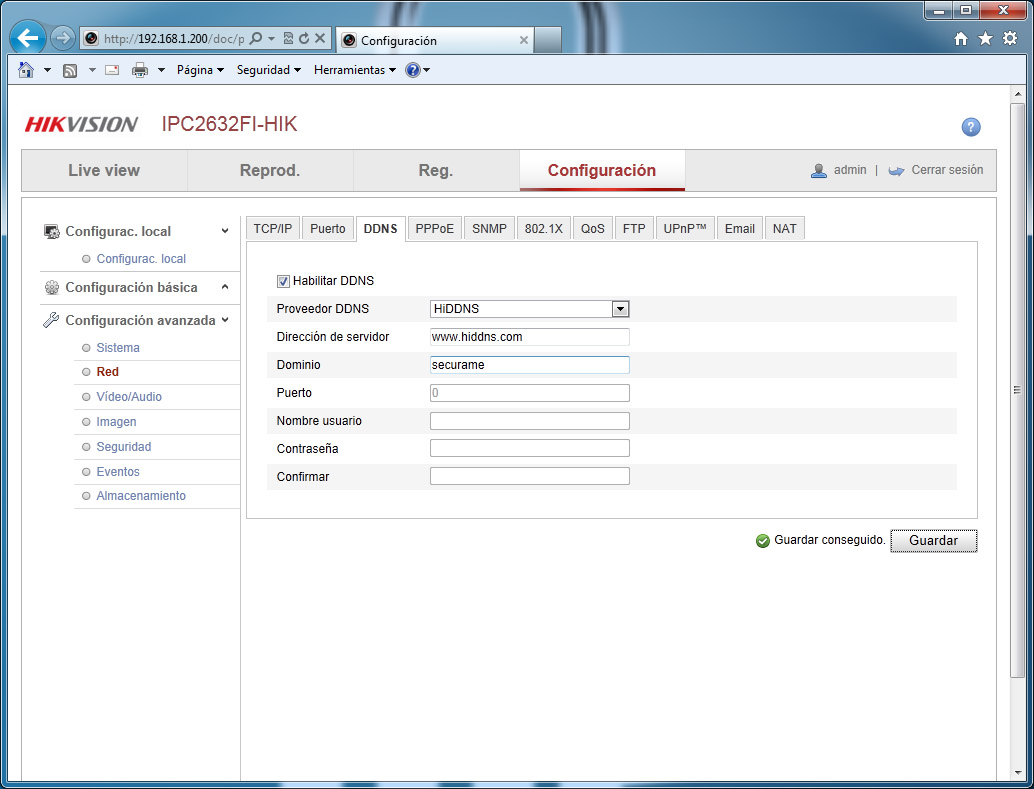Click the Confirmar password field
This screenshot has width=1034, height=789.
click(530, 476)
